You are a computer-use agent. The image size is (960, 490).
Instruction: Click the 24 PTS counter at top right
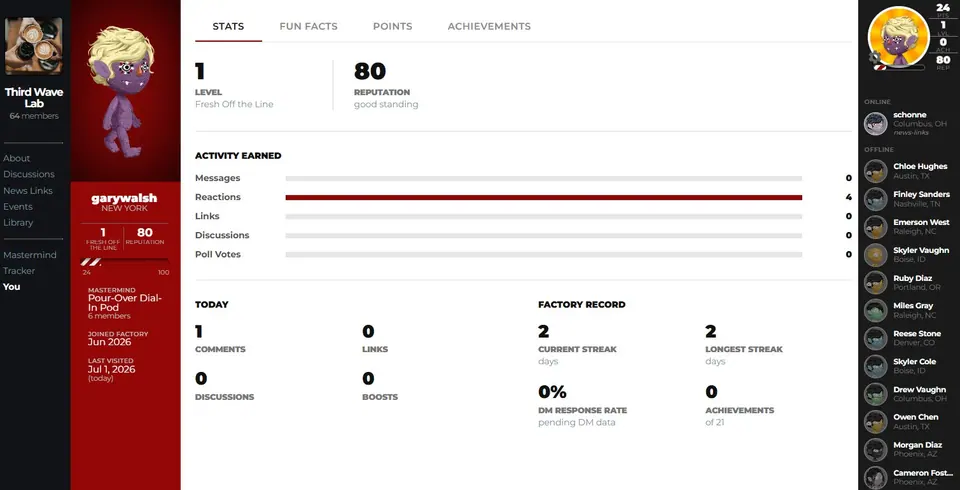(x=943, y=10)
